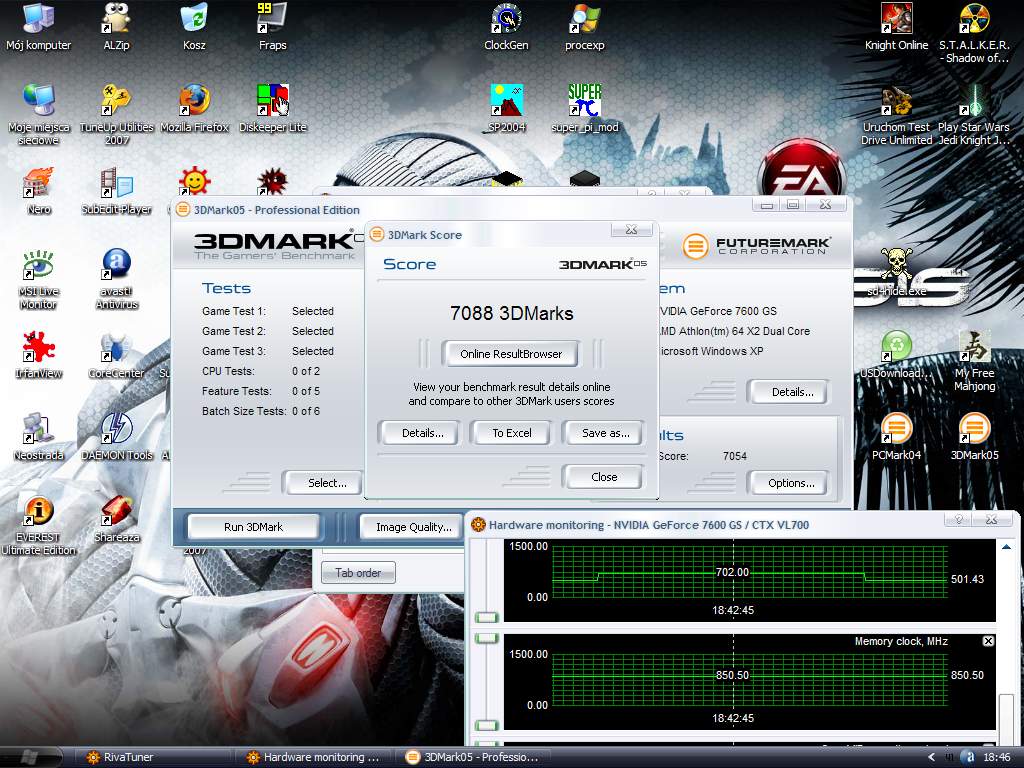Image resolution: width=1024 pixels, height=768 pixels.
Task: Close the Memory clock graph with X
Action: point(988,641)
